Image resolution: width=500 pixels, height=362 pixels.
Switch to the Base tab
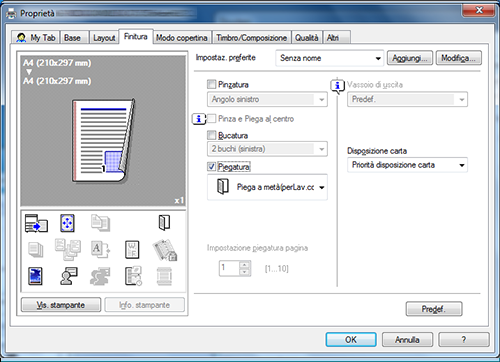(74, 37)
